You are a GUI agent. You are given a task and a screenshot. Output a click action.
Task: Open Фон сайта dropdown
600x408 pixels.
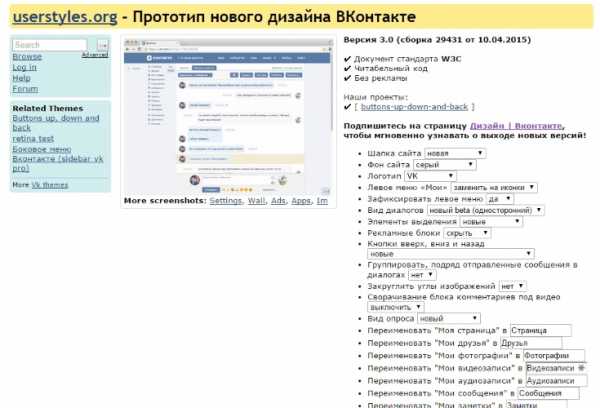pos(445,165)
